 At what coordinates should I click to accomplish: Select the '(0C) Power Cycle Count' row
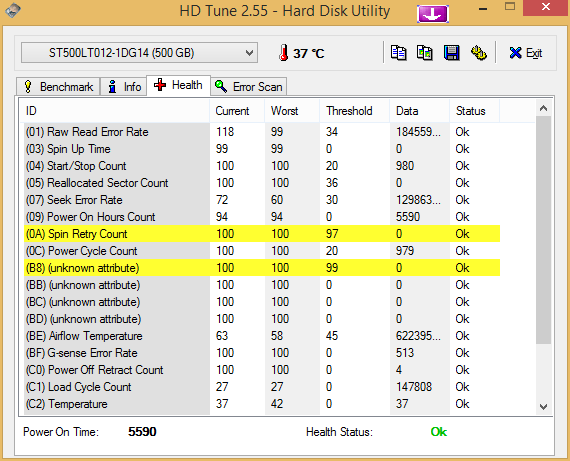(x=262, y=251)
